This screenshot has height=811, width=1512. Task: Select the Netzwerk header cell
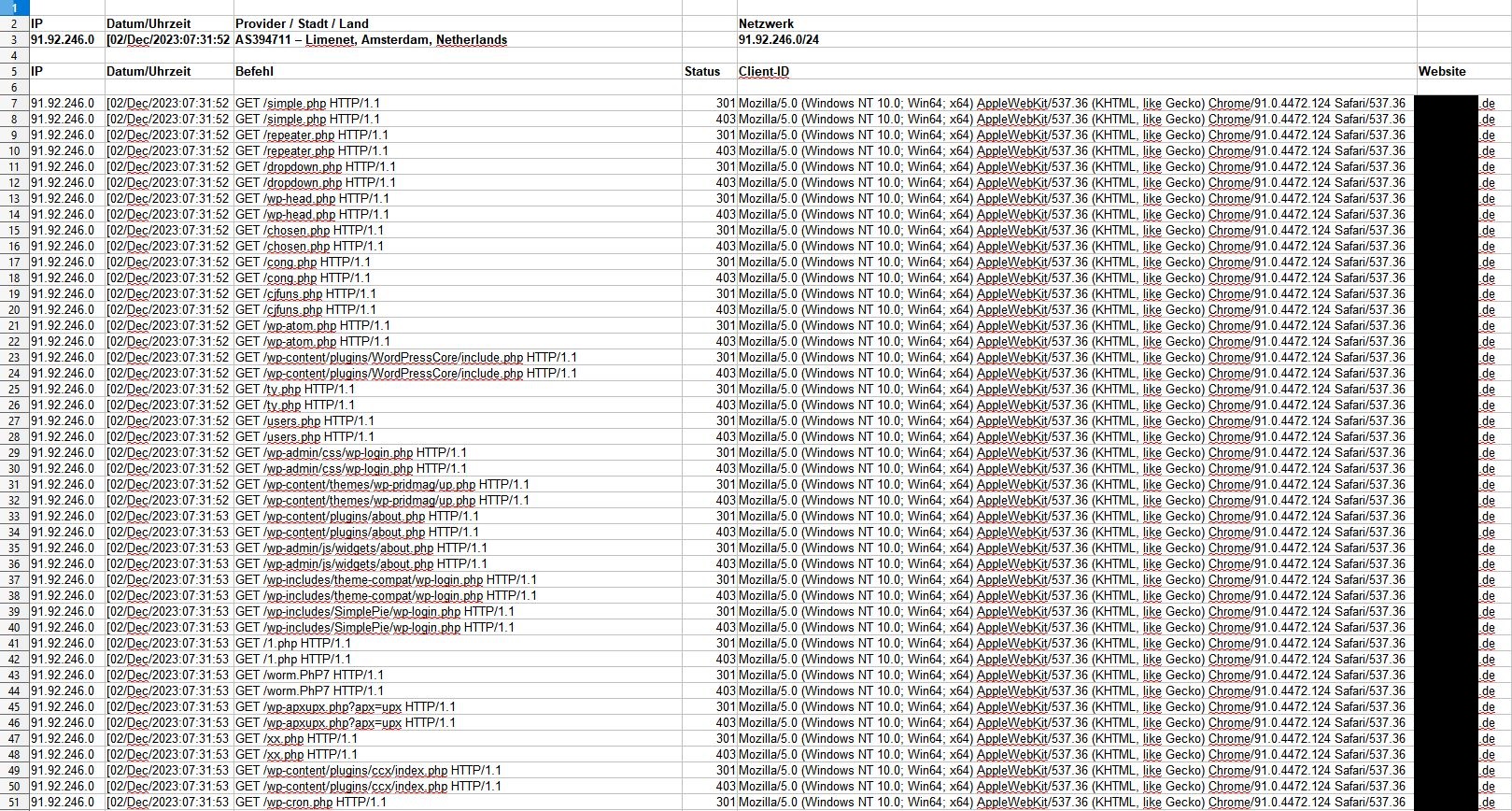point(1077,23)
